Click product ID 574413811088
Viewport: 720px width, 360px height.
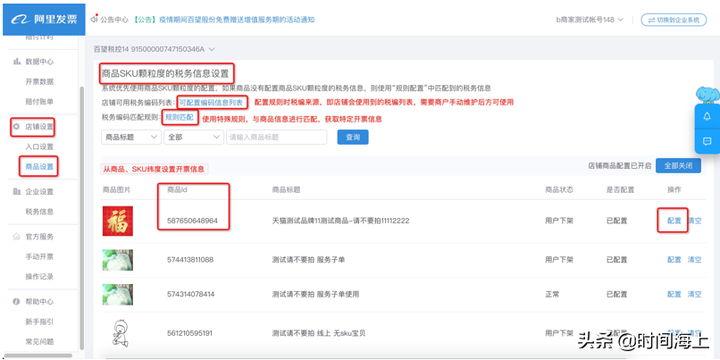[190, 260]
